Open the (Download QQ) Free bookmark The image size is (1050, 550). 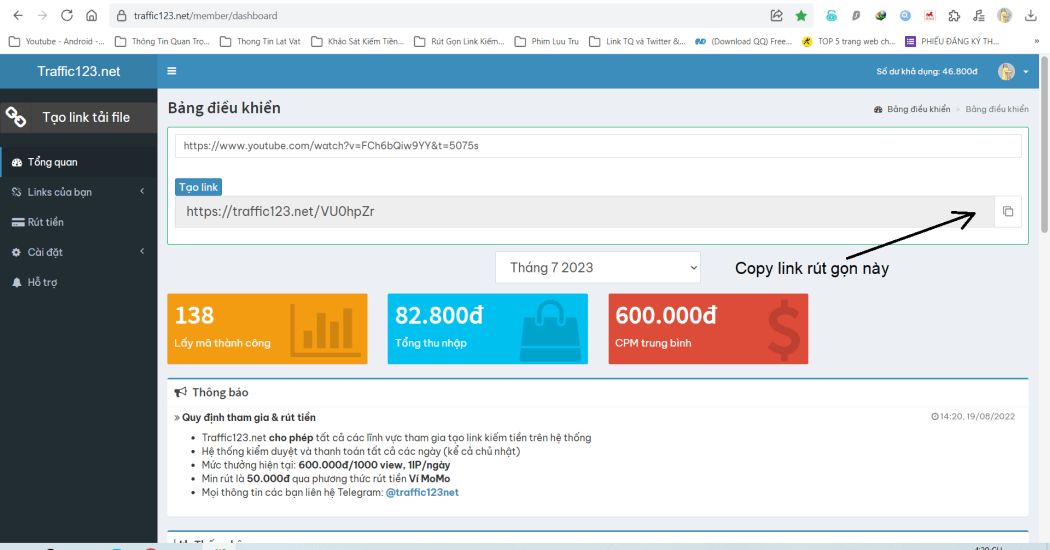coord(743,42)
